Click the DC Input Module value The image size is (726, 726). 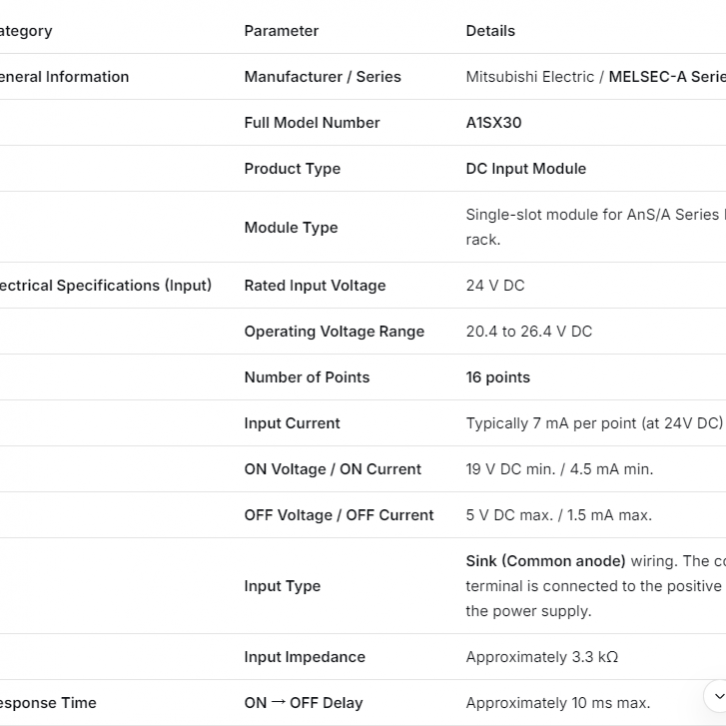[526, 169]
